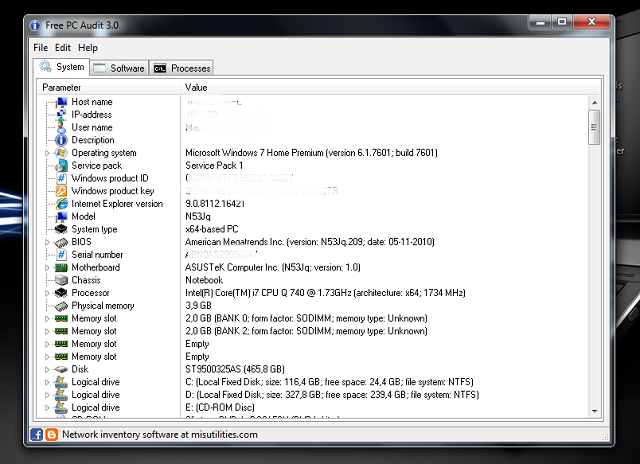This screenshot has height=464, width=640.
Task: Expand the E: Logical drive node
Action: [x=47, y=407]
